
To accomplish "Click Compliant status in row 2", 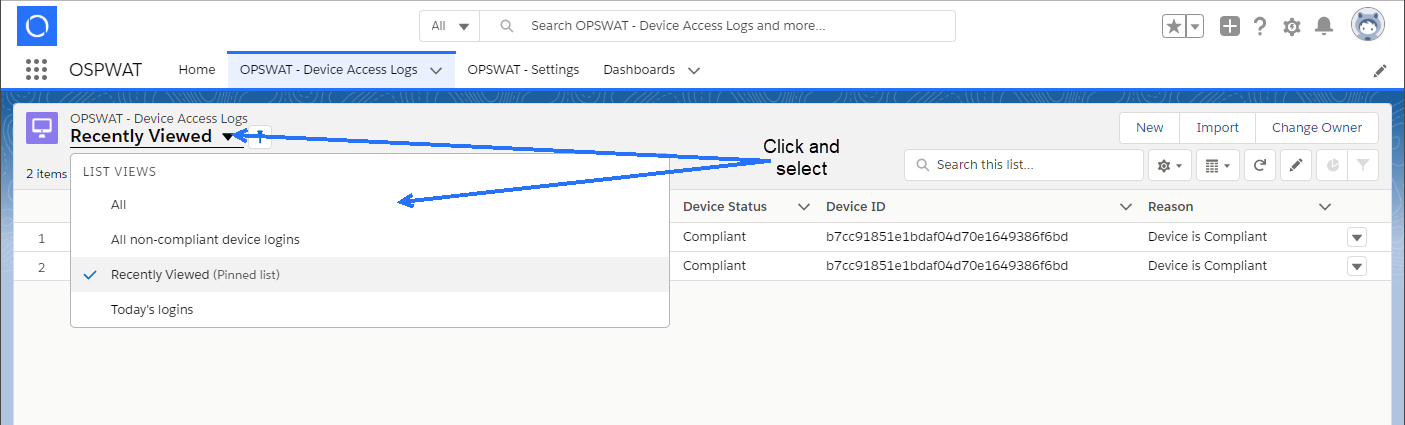I will (x=714, y=266).
